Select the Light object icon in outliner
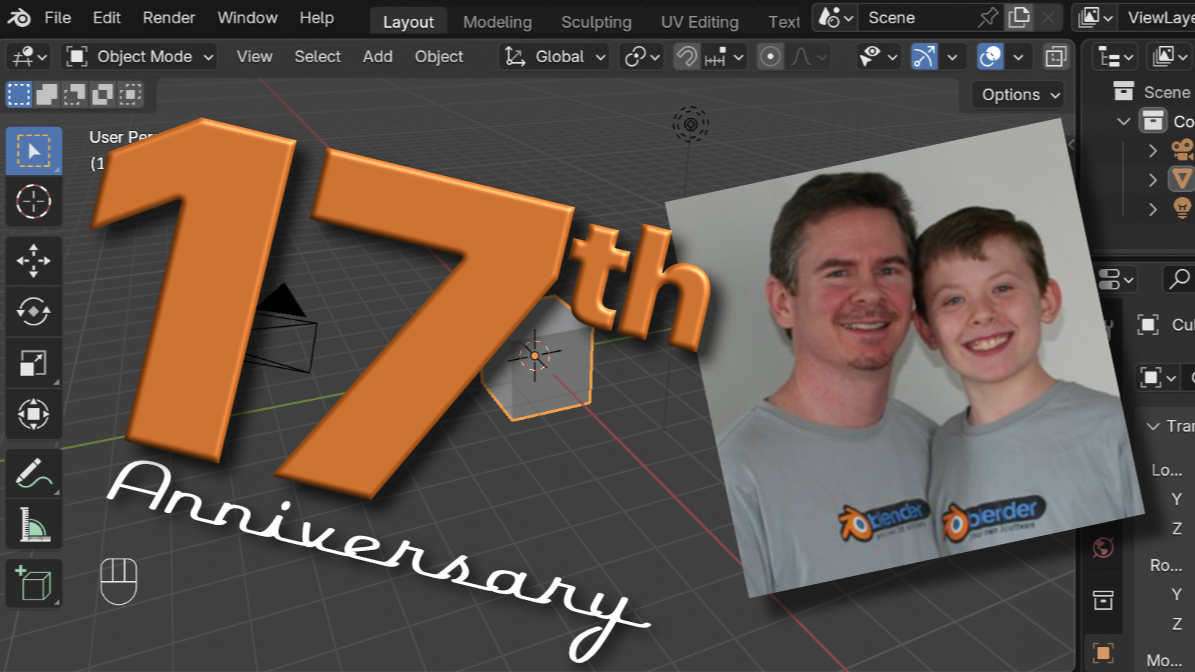1195x672 pixels. click(1182, 208)
